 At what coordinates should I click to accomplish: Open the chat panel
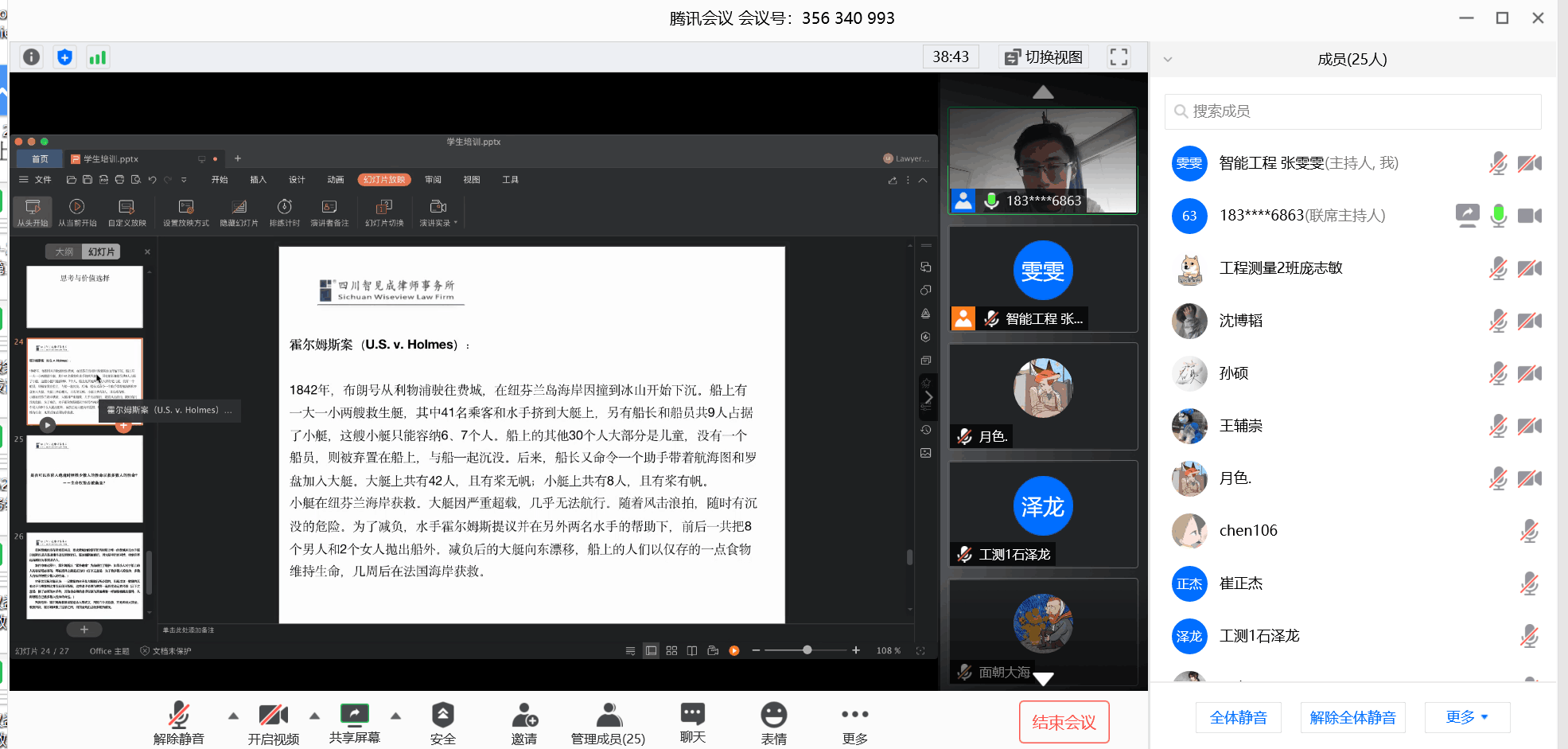[692, 723]
